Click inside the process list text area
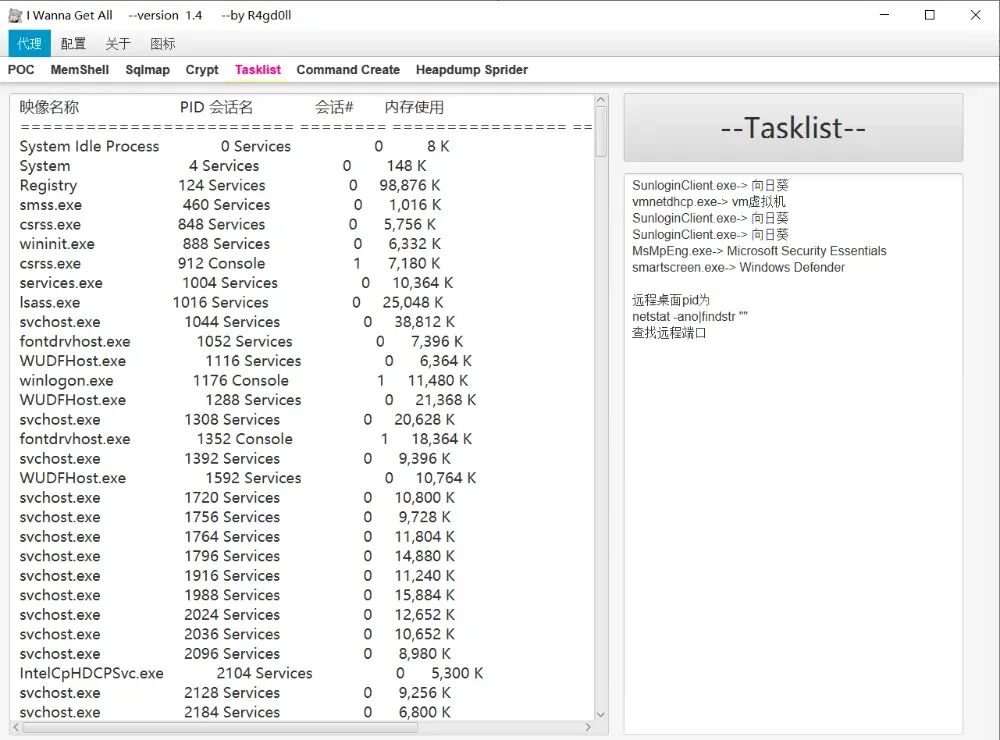Viewport: 1000px width, 740px height. 300,400
